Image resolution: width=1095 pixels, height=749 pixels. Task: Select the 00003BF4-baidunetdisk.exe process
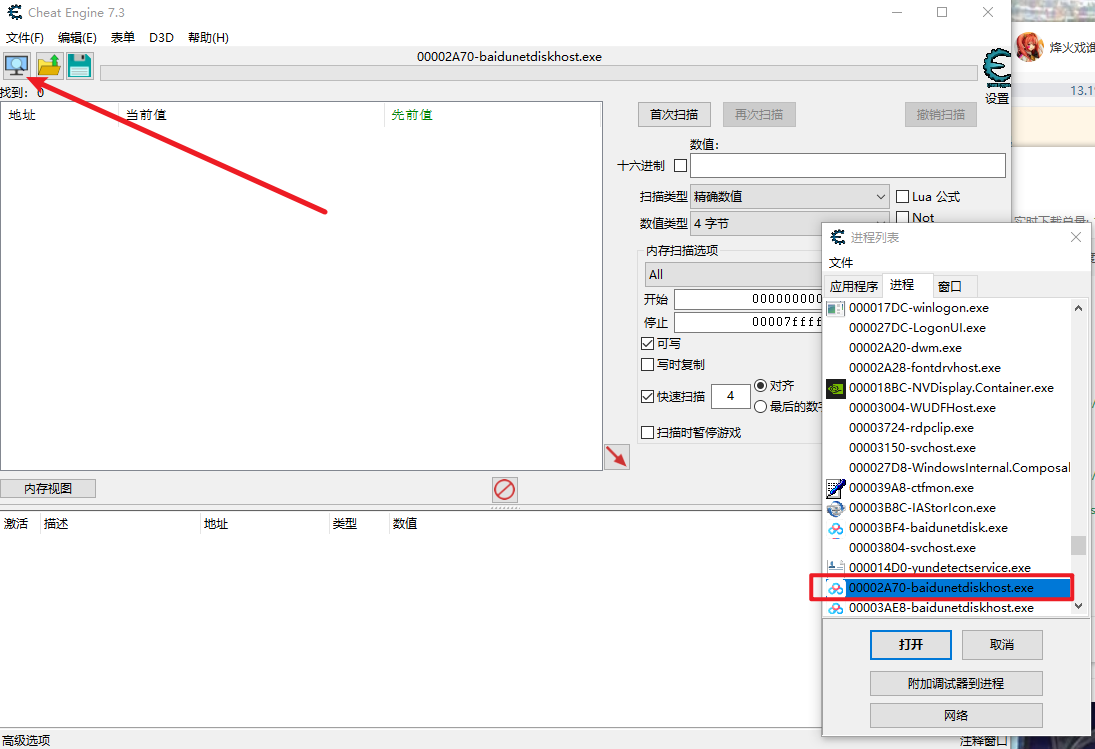click(x=927, y=528)
